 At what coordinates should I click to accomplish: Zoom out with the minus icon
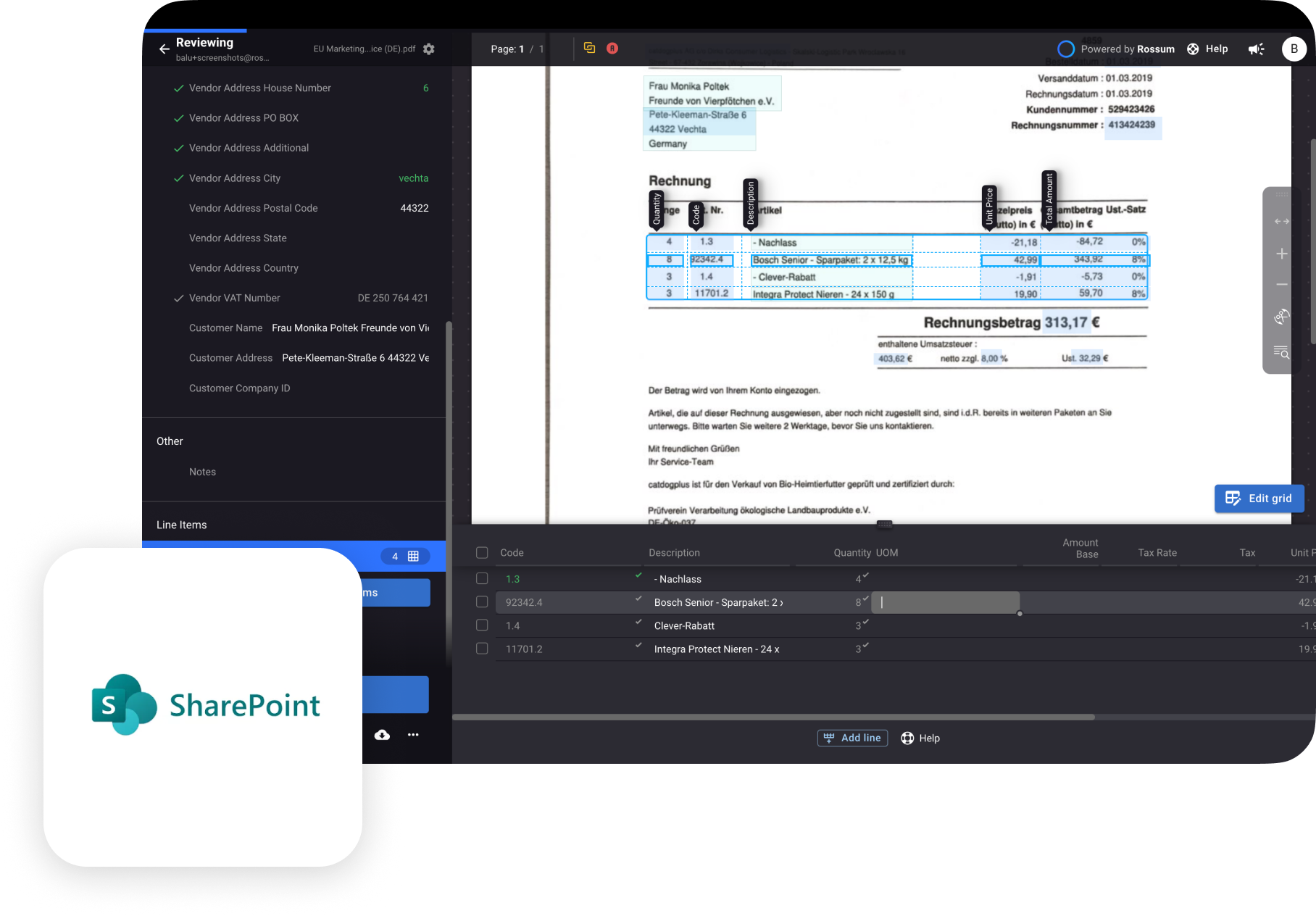point(1282,285)
